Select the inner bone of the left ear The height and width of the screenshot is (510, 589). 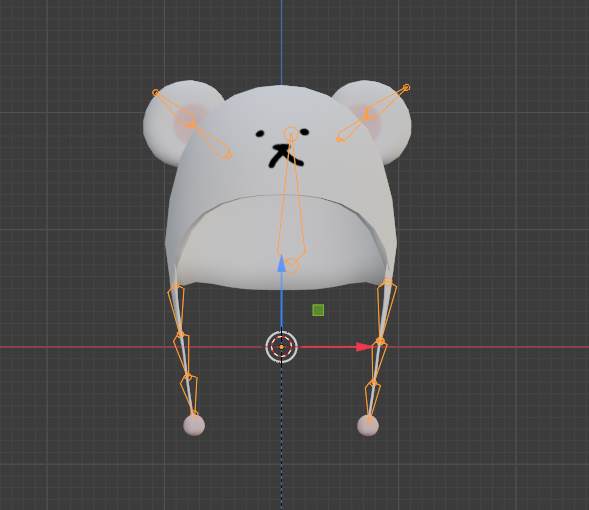[210, 140]
